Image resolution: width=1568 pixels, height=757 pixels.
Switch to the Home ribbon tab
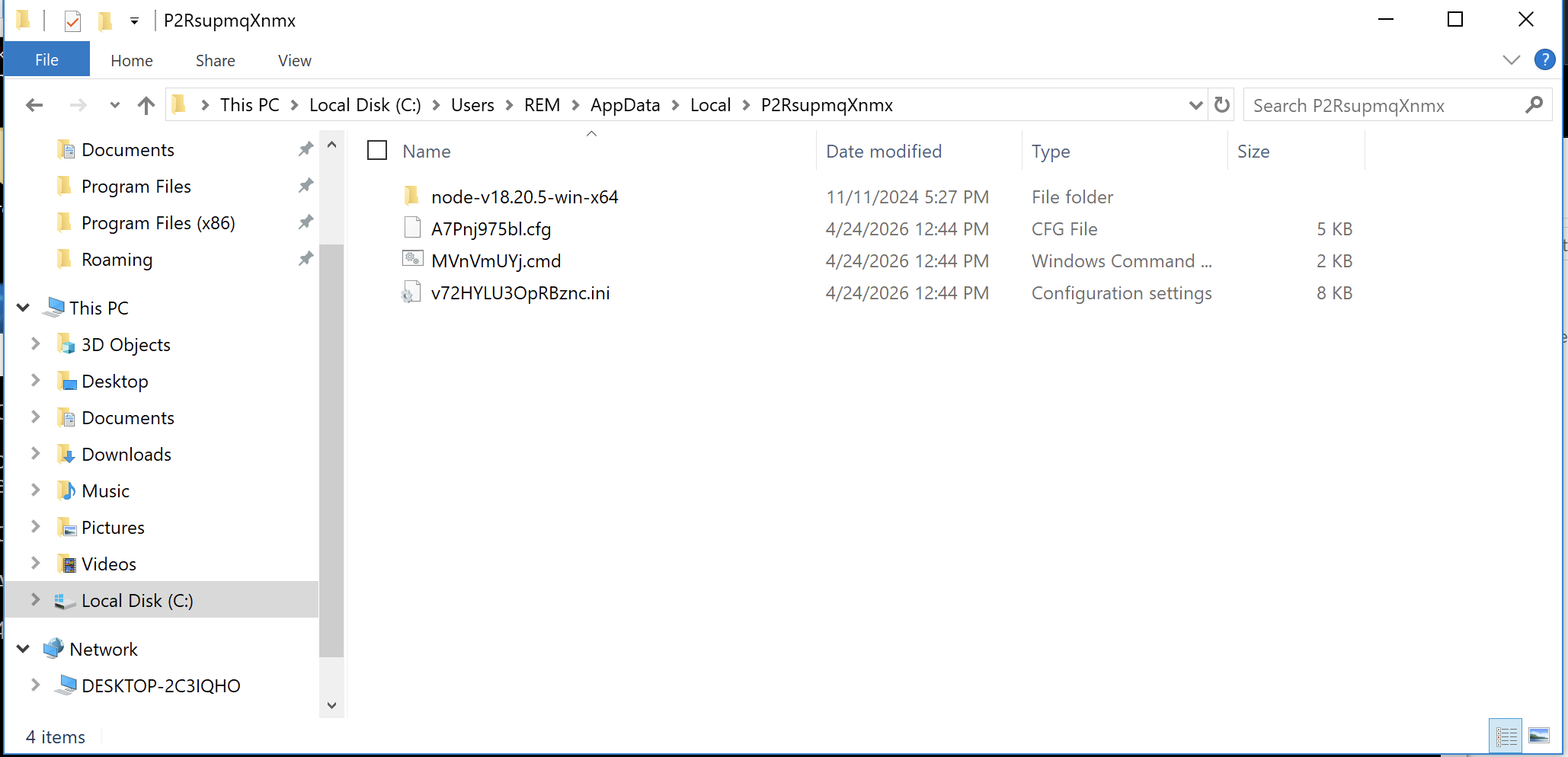pos(132,60)
